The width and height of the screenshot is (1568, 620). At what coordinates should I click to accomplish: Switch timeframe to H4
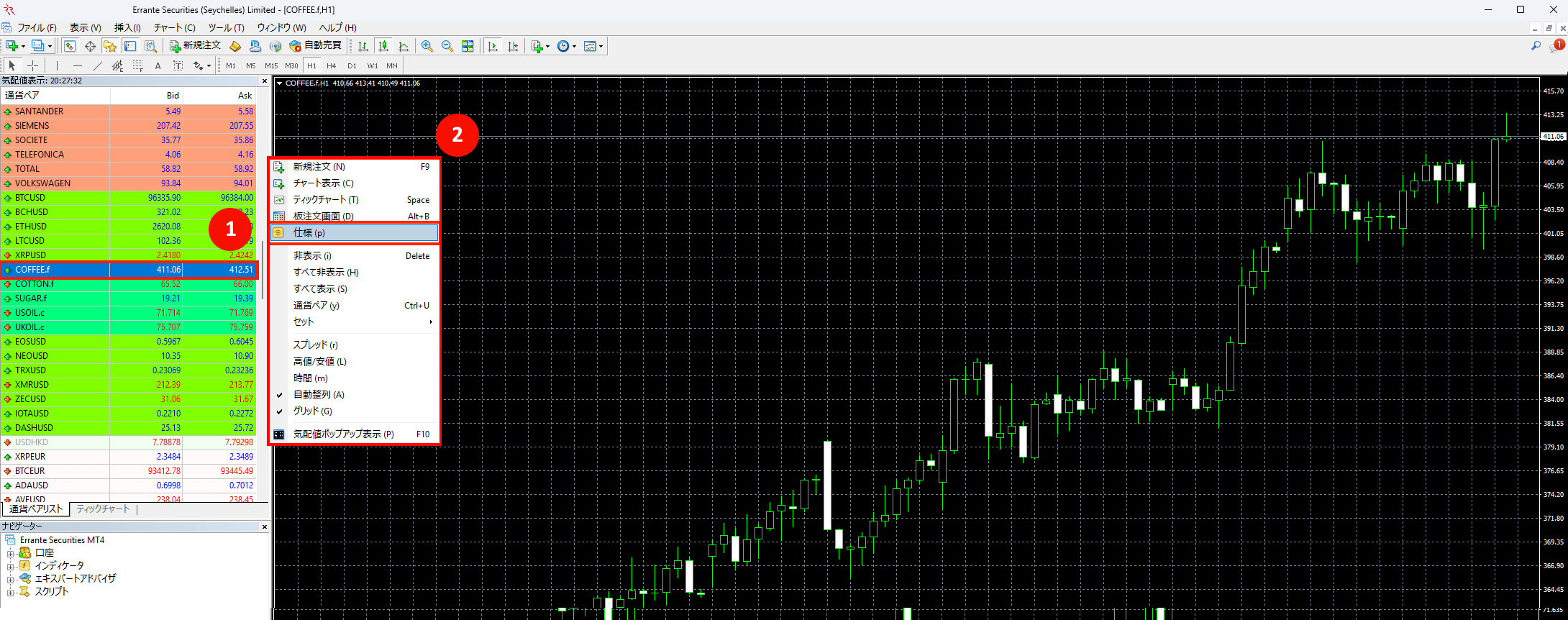332,65
